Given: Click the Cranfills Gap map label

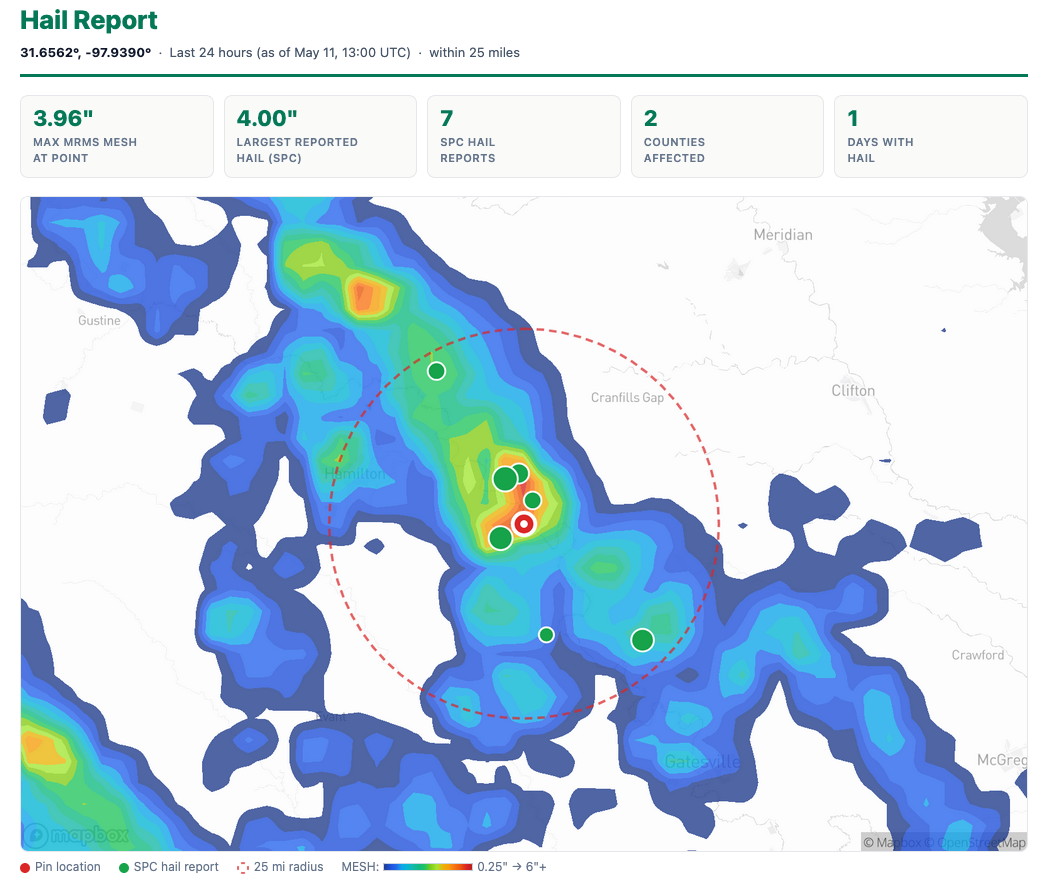Looking at the screenshot, I should click(x=628, y=398).
